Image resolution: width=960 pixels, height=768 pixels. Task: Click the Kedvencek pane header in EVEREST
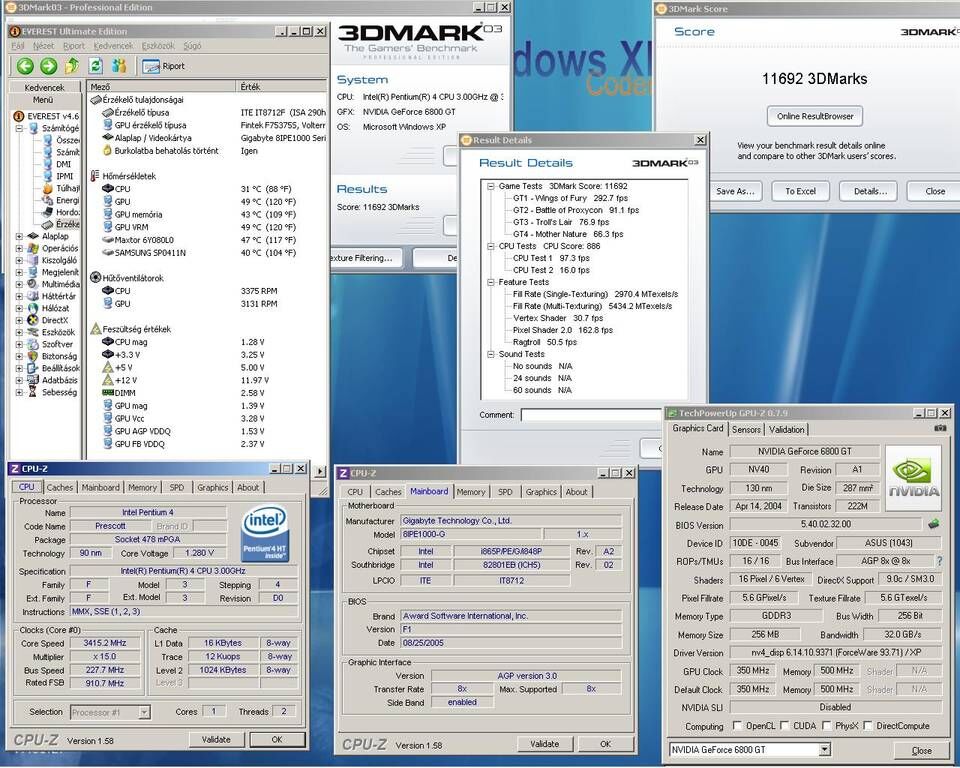pyautogui.click(x=44, y=88)
